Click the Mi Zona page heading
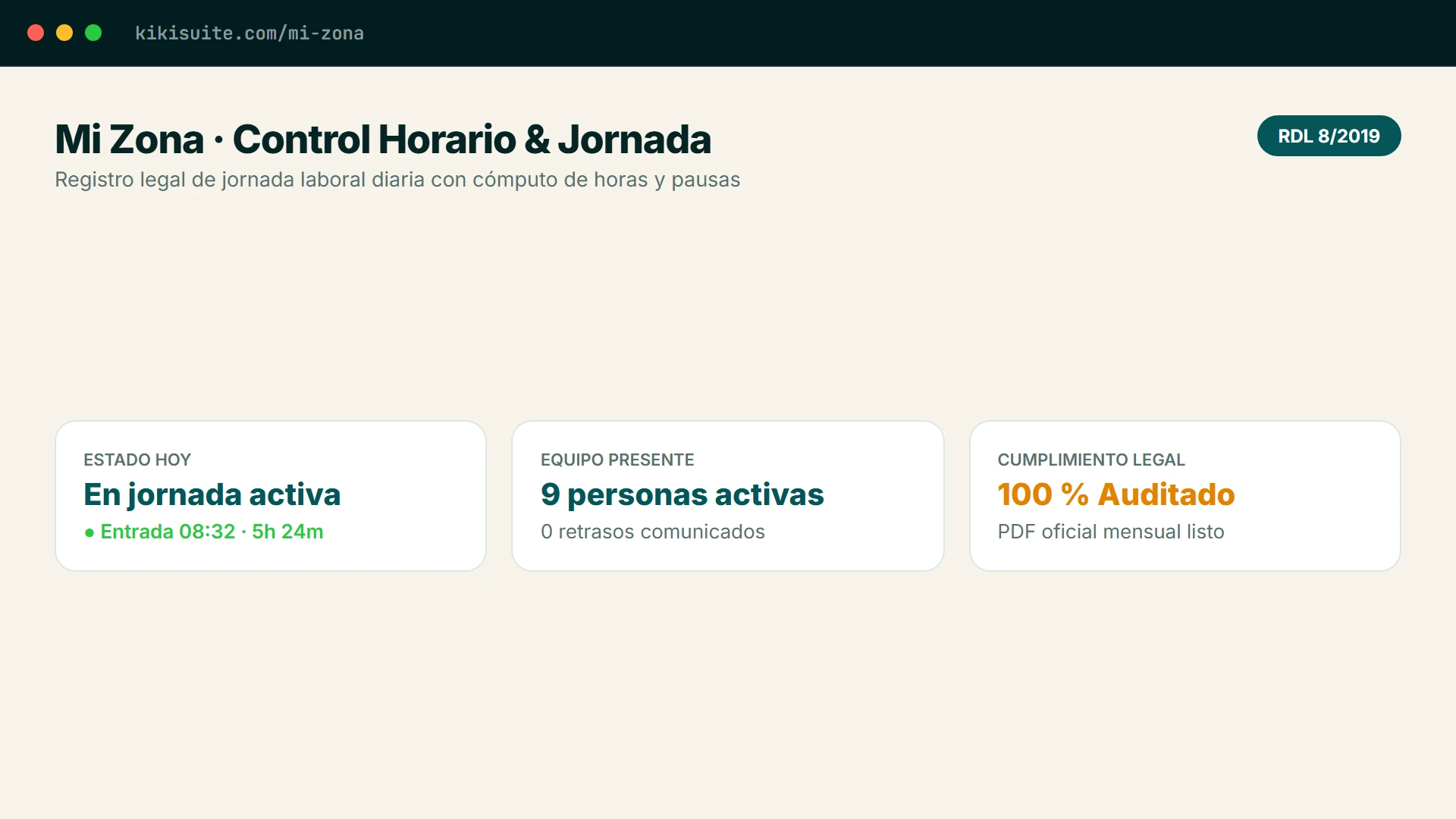The image size is (1456, 819). pos(383,140)
